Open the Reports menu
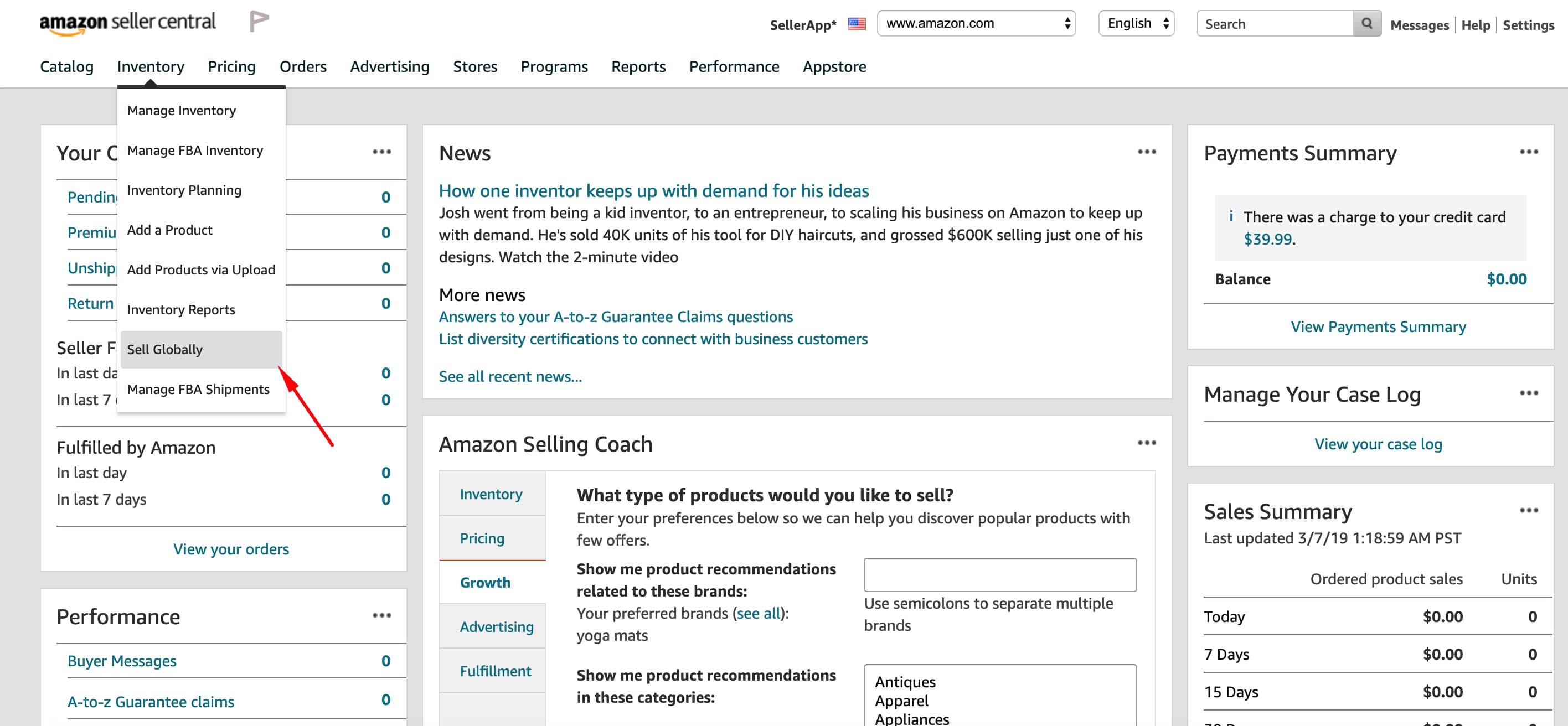The width and height of the screenshot is (1568, 726). [x=638, y=67]
